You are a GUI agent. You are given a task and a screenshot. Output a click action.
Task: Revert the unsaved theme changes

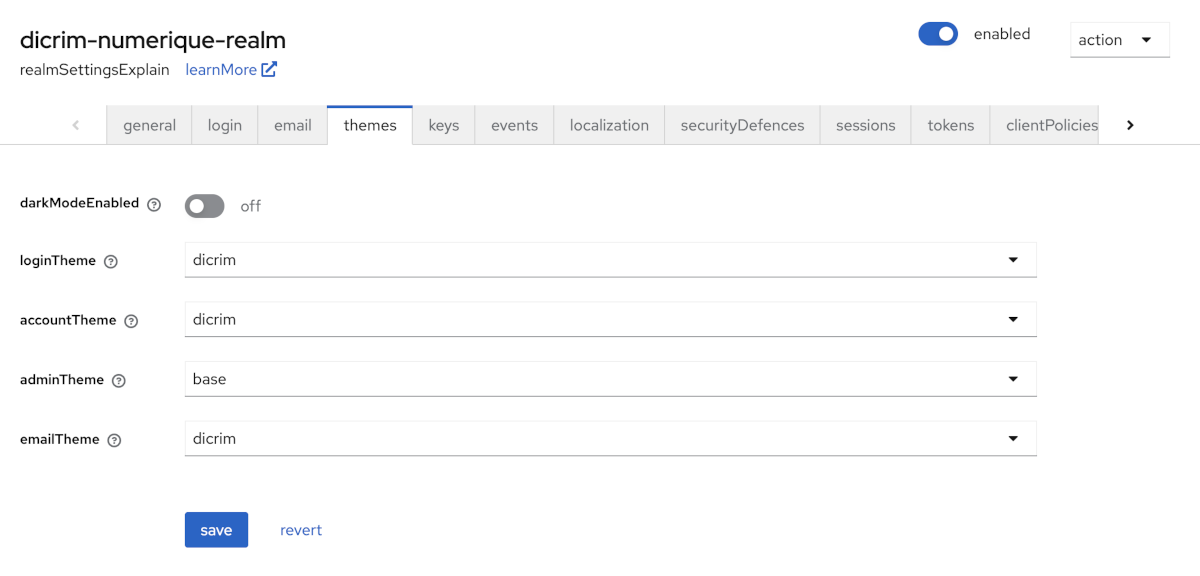click(x=300, y=529)
